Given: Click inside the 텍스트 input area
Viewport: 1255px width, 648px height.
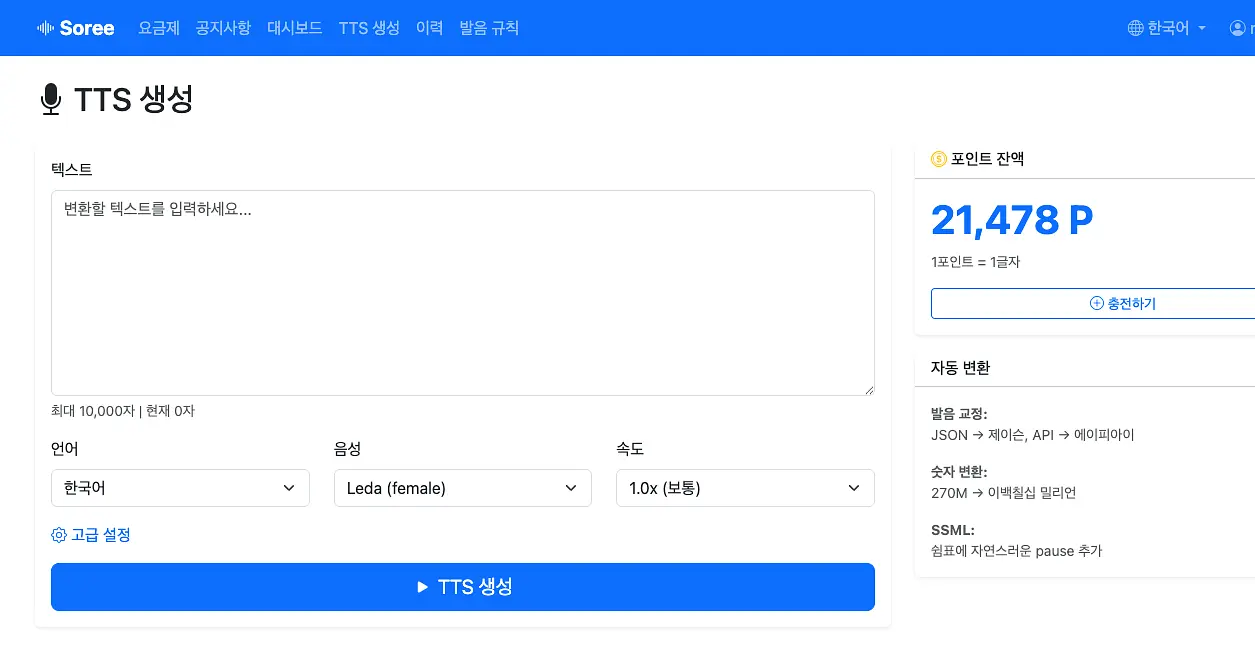Looking at the screenshot, I should point(463,293).
